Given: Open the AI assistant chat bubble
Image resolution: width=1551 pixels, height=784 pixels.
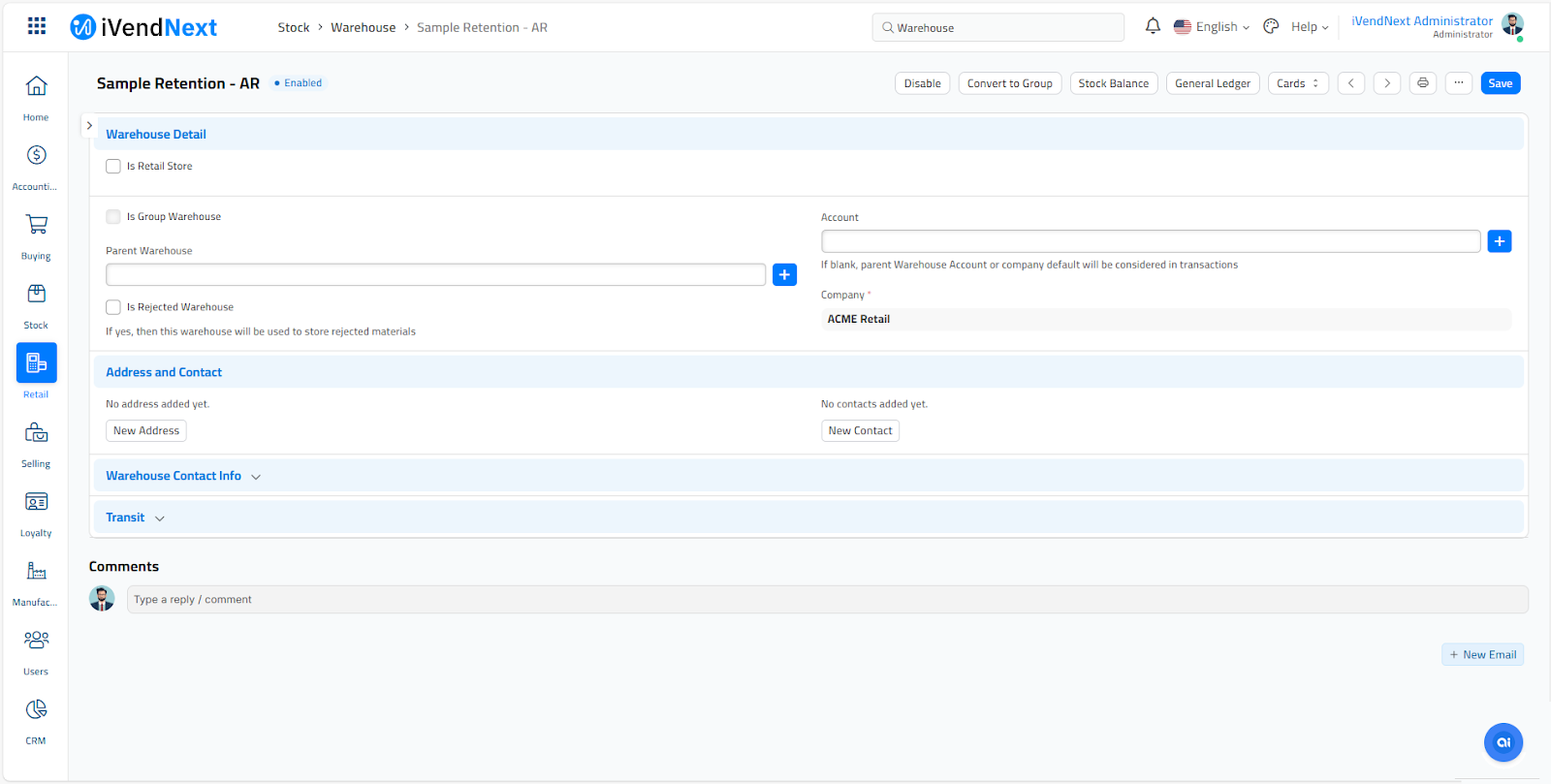Looking at the screenshot, I should tap(1503, 742).
